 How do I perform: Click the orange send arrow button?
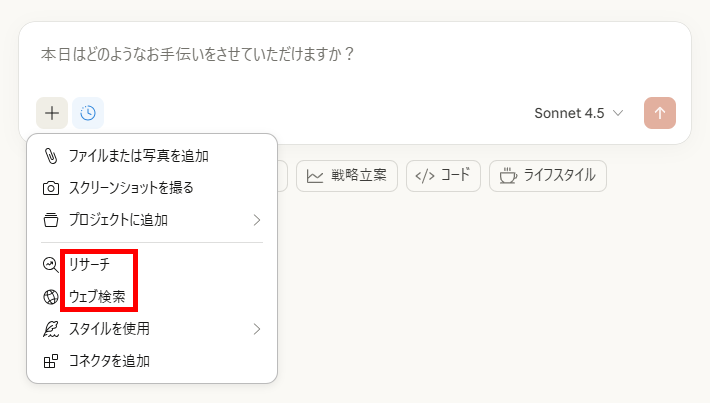coord(660,113)
